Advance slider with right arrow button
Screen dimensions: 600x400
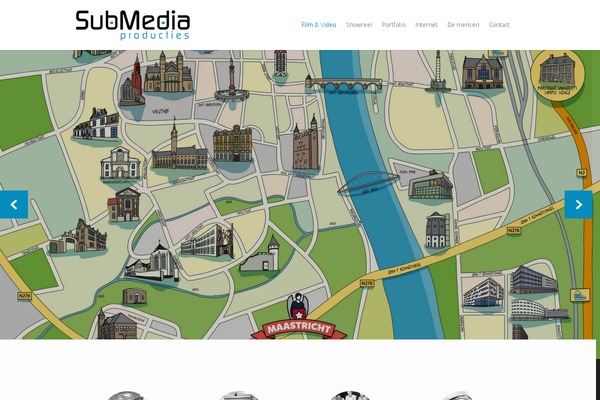pyautogui.click(x=579, y=204)
